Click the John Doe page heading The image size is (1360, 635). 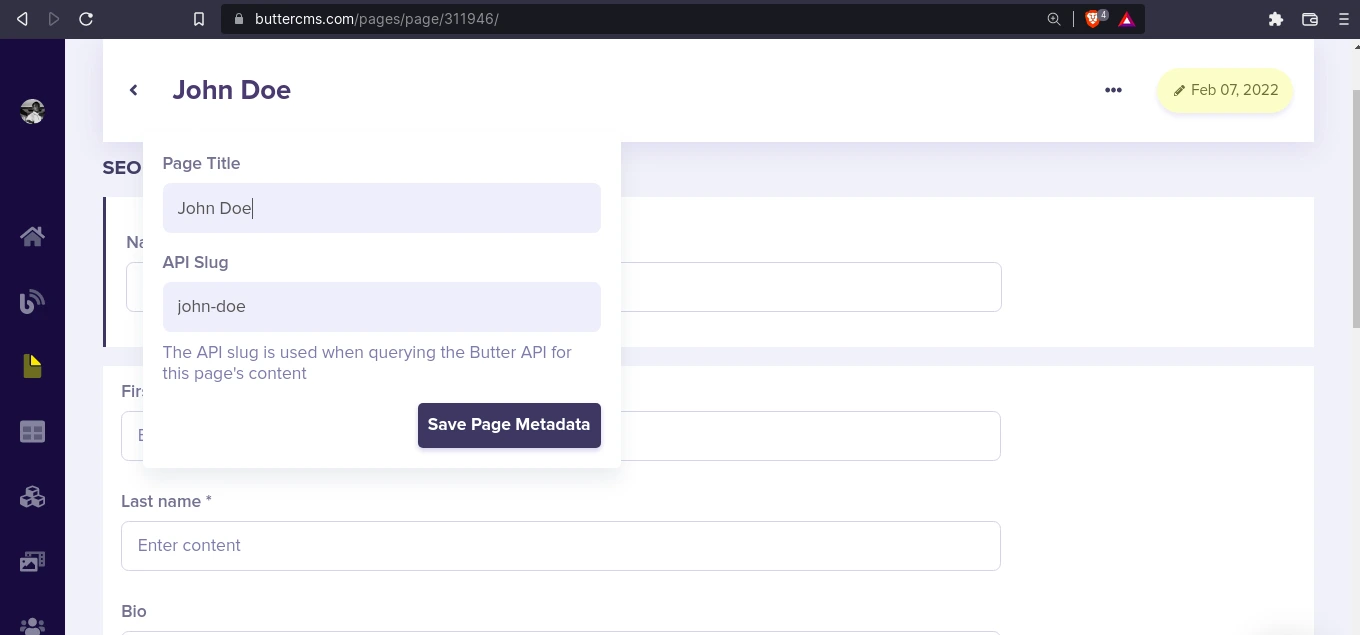point(231,90)
